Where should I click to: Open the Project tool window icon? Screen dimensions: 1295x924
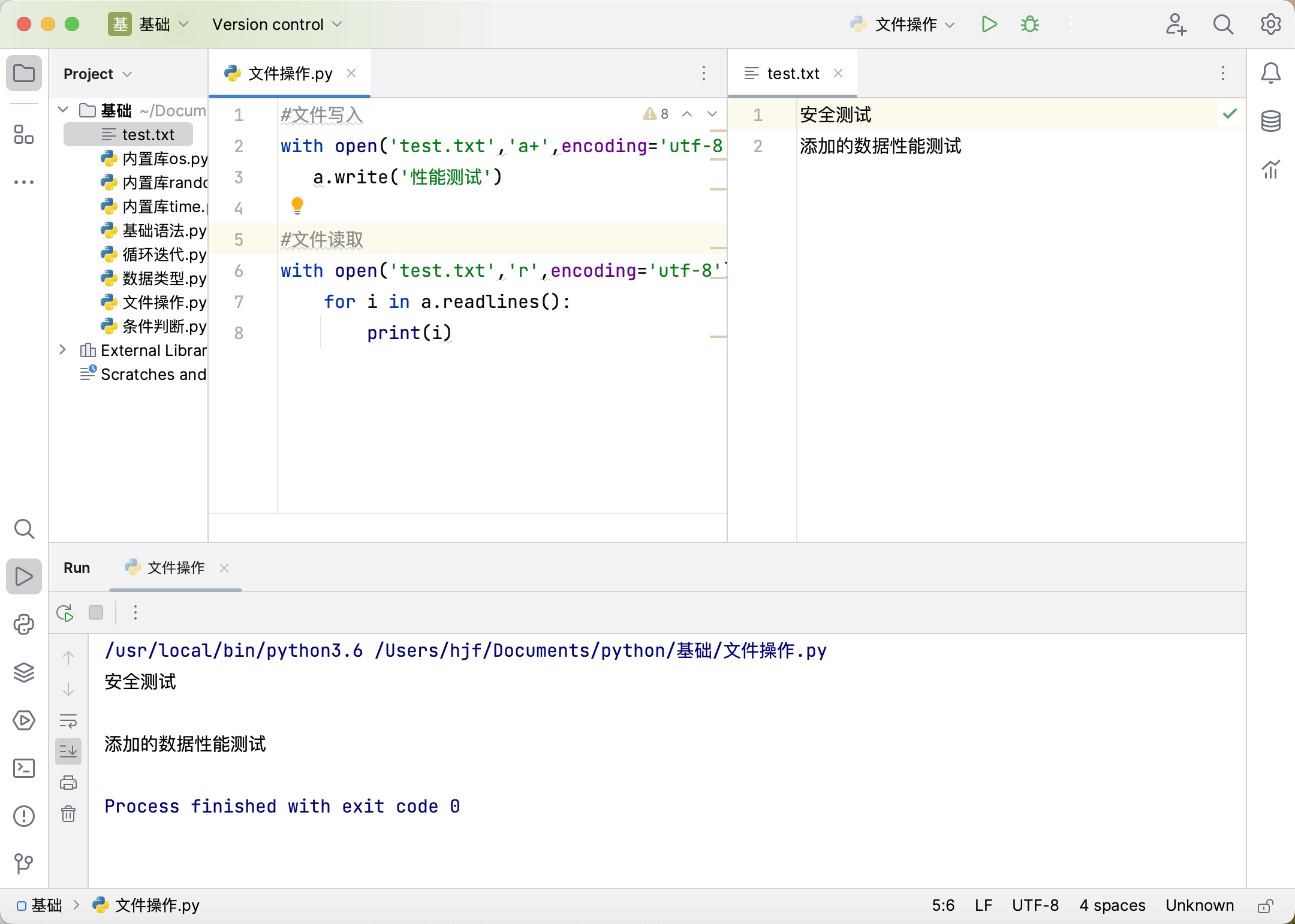tap(24, 74)
